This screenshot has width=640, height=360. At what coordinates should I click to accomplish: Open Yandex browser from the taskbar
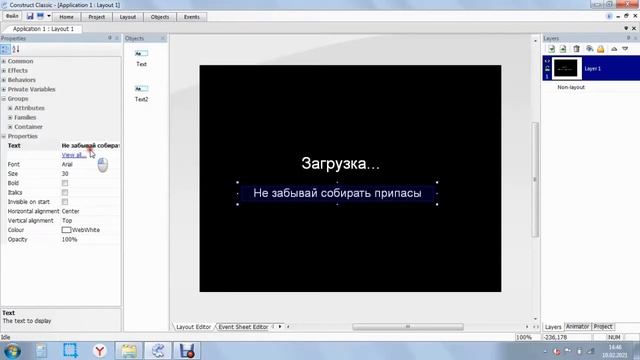(100, 351)
